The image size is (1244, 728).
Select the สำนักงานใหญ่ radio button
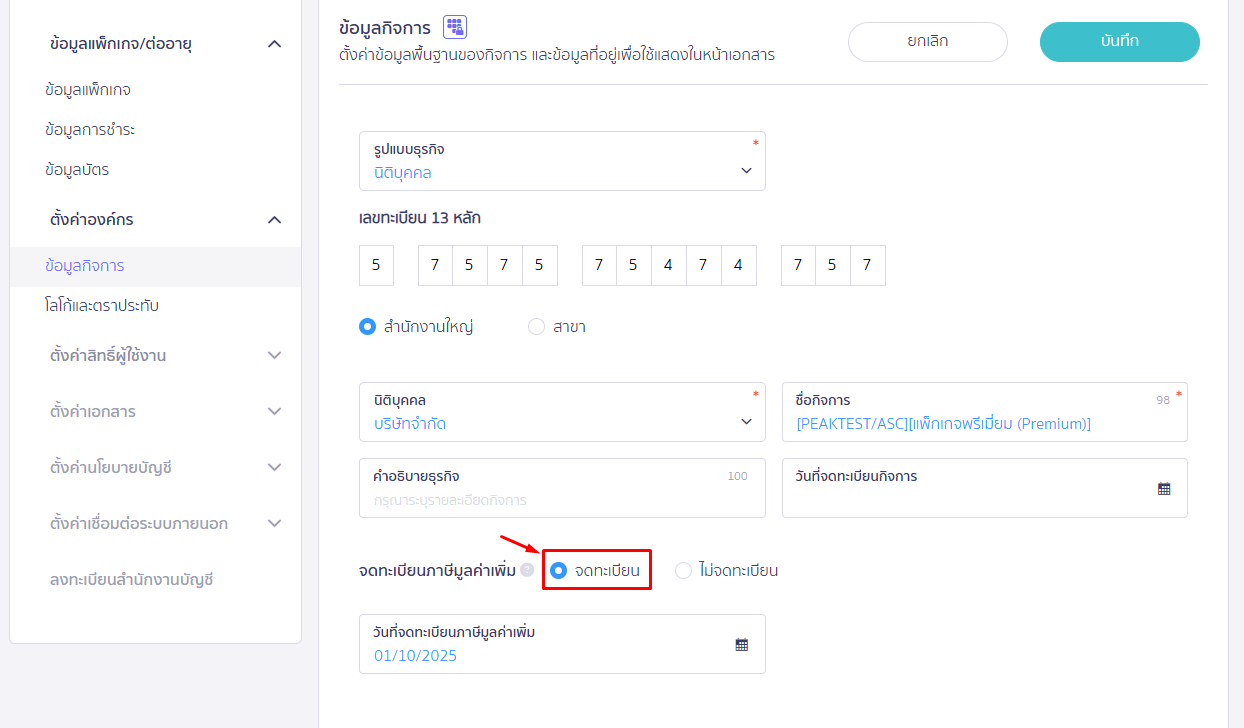click(x=367, y=327)
